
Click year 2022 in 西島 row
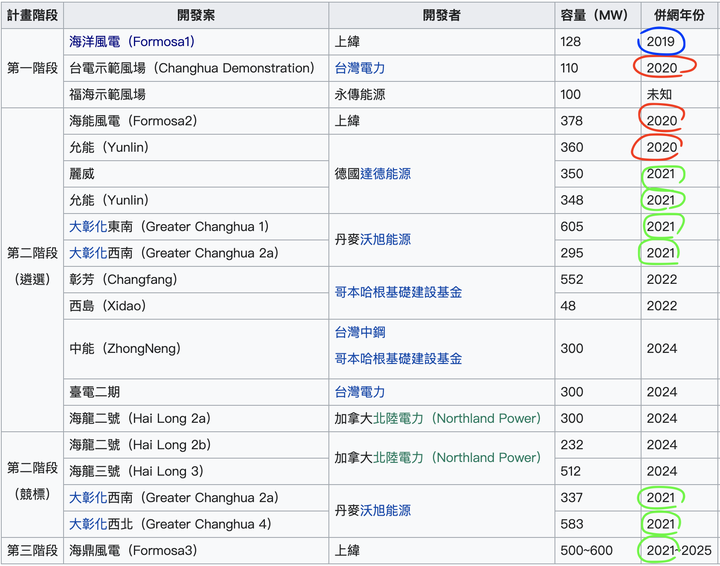coord(662,306)
